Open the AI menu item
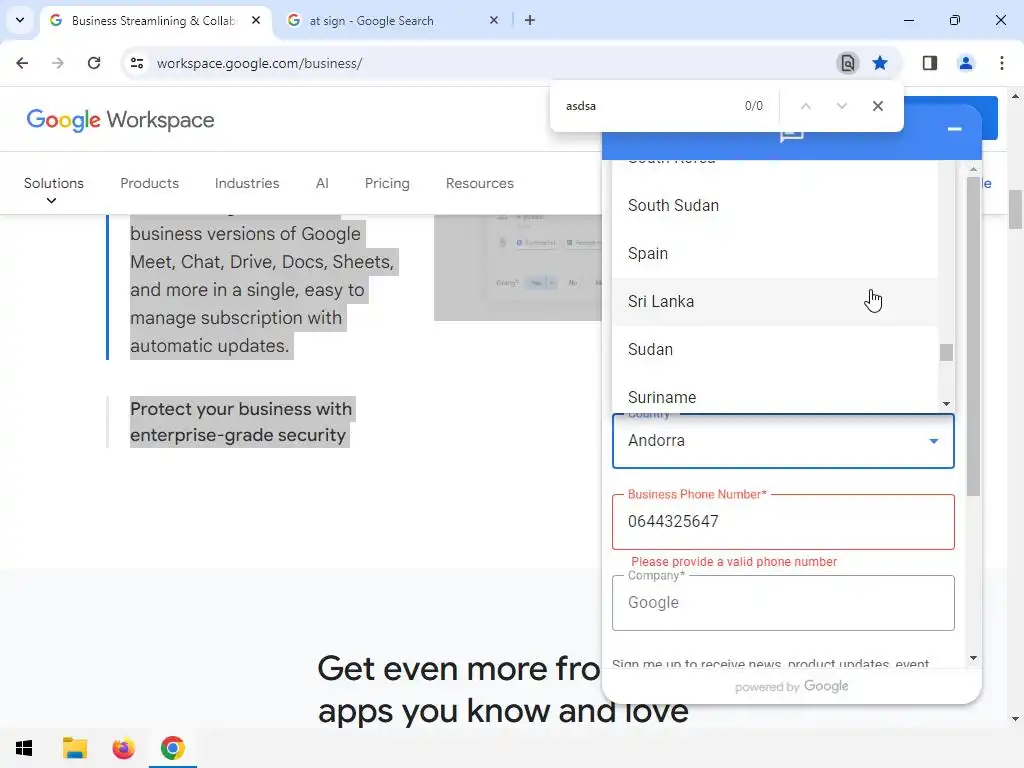Screen dimensions: 1024x768 [322, 184]
